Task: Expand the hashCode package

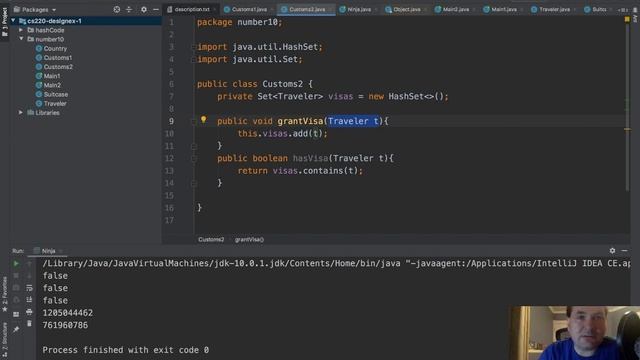Action: tap(21, 30)
